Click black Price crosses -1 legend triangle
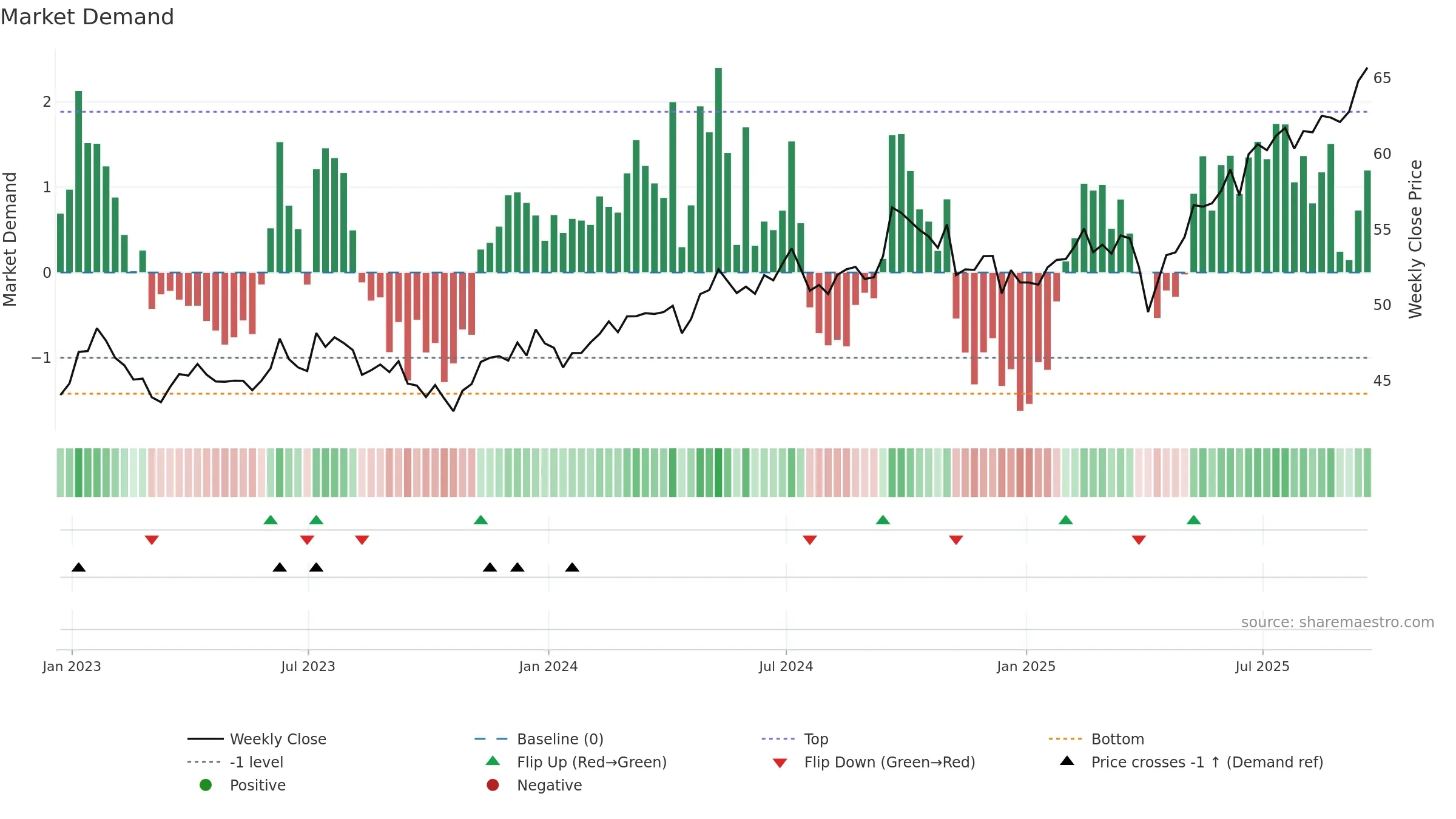Image resolution: width=1456 pixels, height=819 pixels. [x=1067, y=761]
